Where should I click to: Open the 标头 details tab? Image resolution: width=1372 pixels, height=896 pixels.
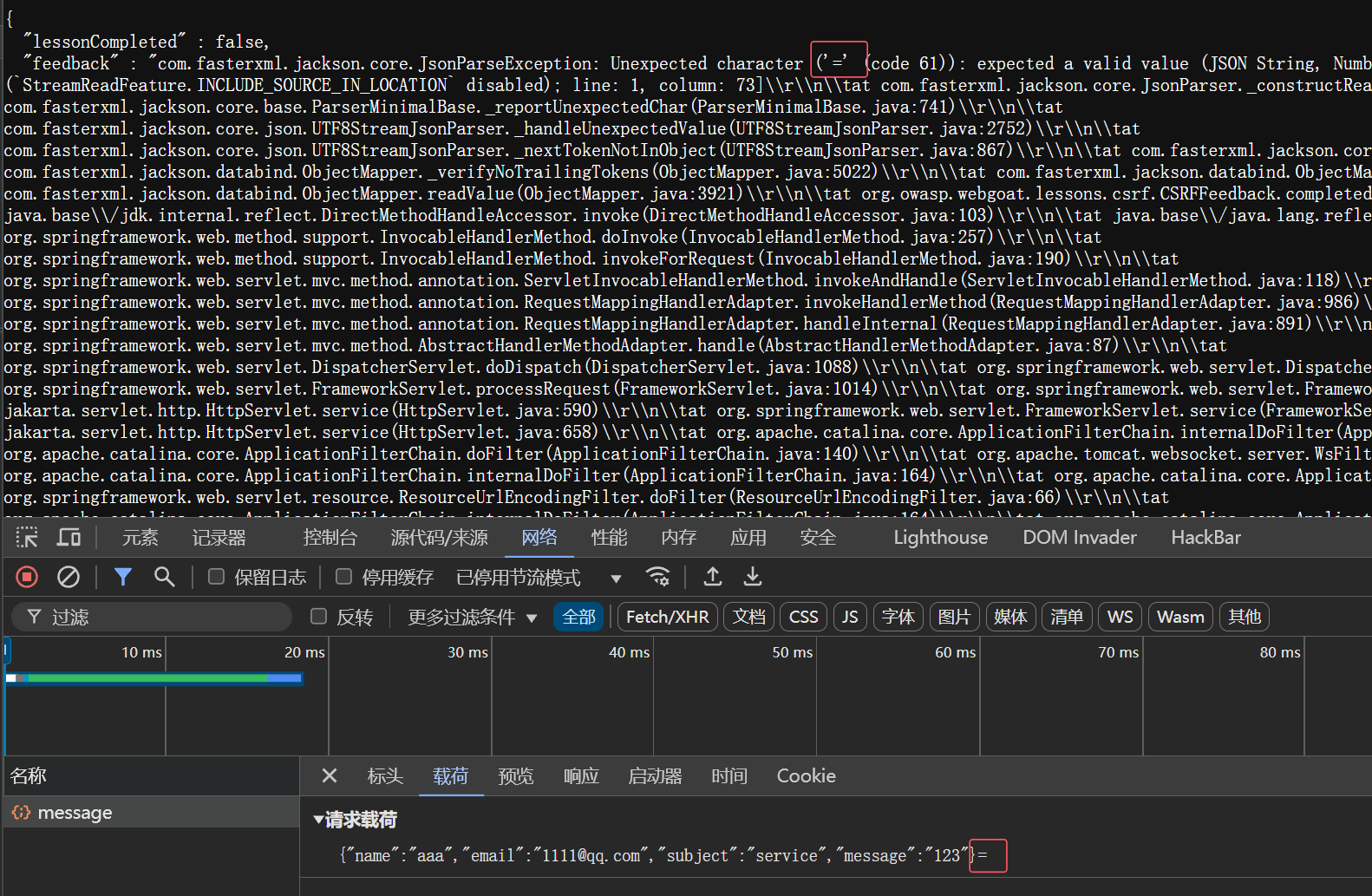click(385, 775)
